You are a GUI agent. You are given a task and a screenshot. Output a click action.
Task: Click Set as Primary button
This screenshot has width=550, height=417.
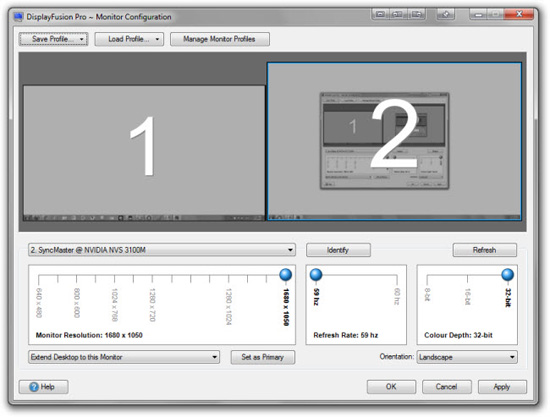click(263, 357)
